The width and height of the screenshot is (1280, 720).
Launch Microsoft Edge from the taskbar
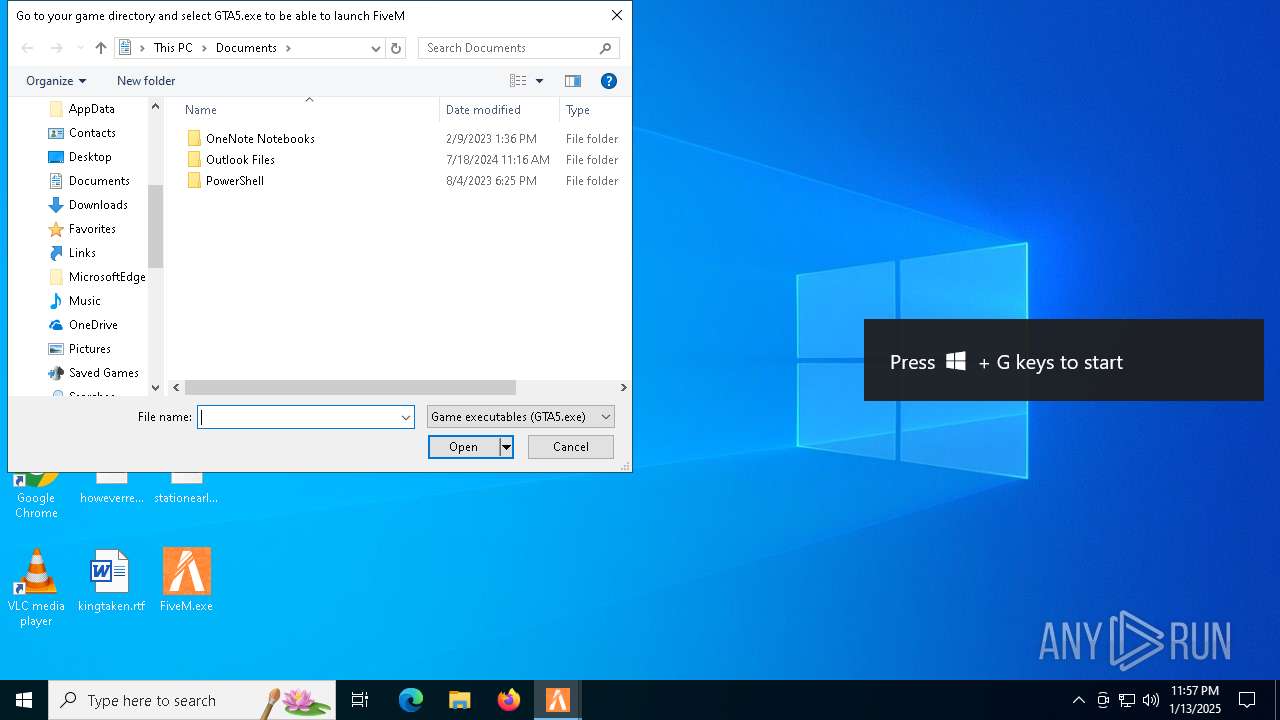(x=411, y=700)
